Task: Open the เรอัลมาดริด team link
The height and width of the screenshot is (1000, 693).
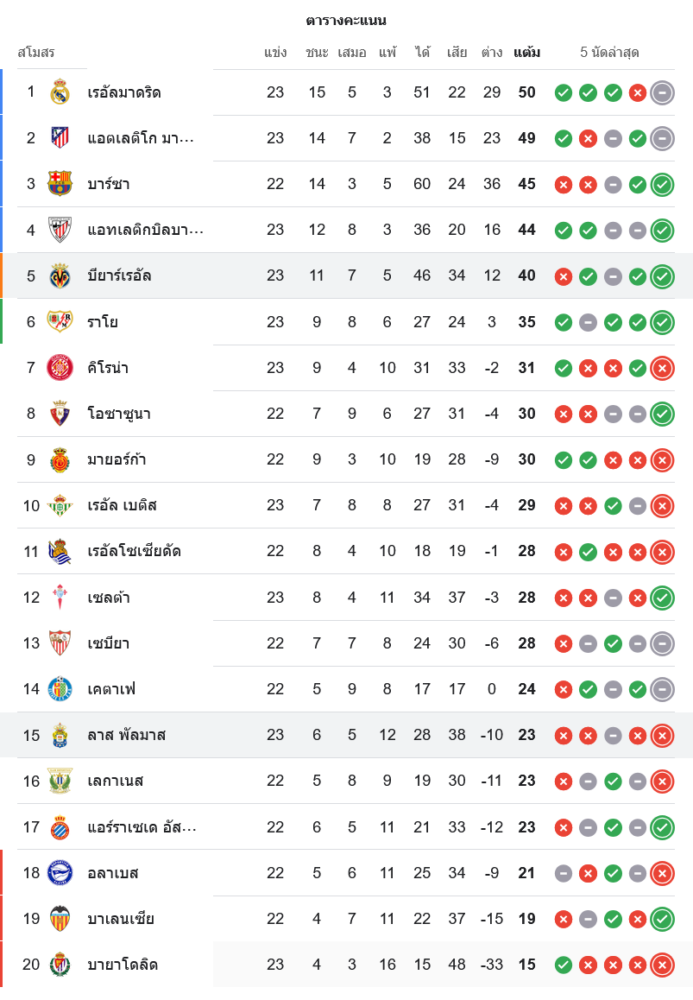Action: [x=124, y=92]
